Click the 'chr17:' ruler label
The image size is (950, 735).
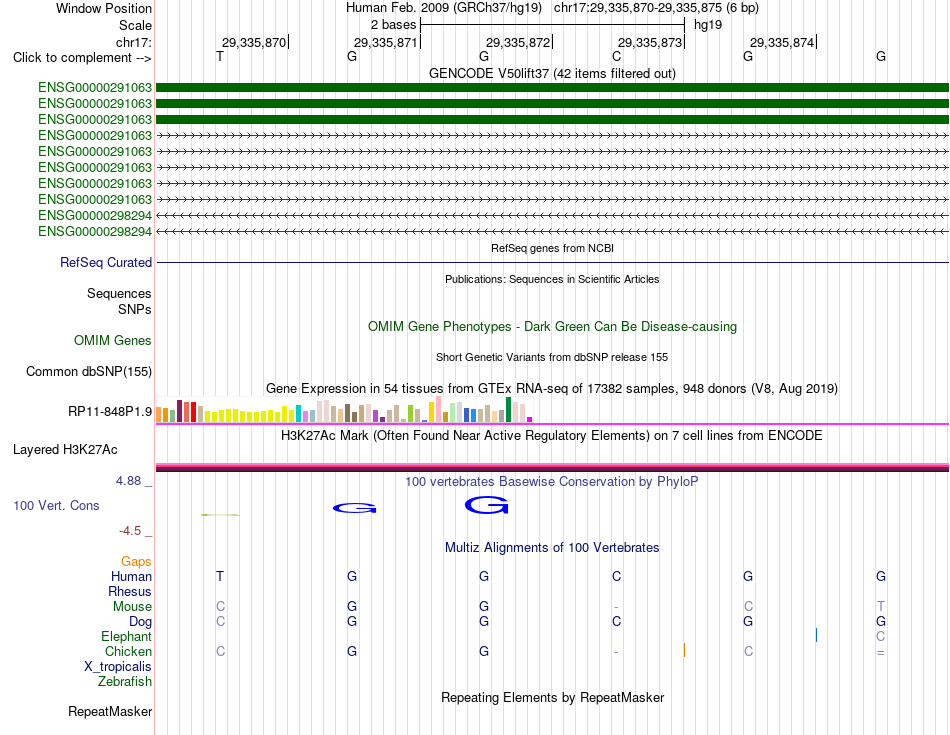tap(133, 42)
